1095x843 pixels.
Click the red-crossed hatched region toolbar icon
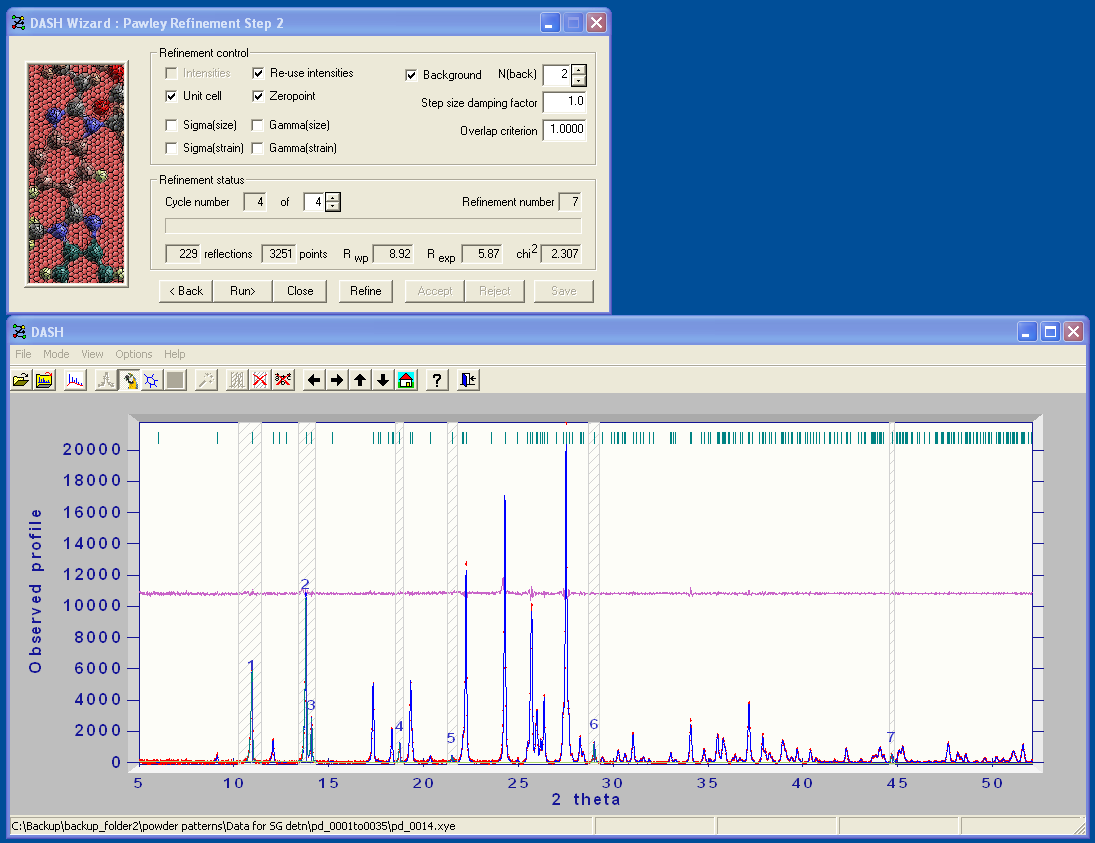tap(260, 380)
